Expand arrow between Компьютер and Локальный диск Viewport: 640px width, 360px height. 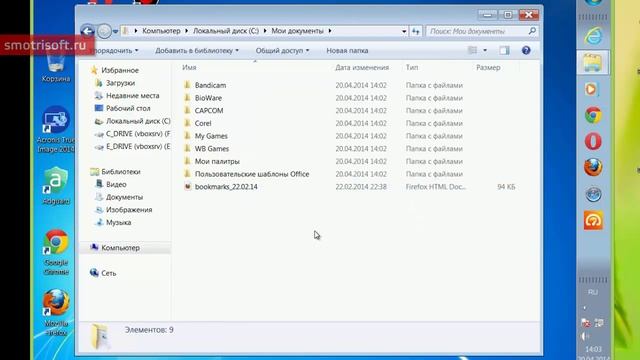[x=187, y=31]
